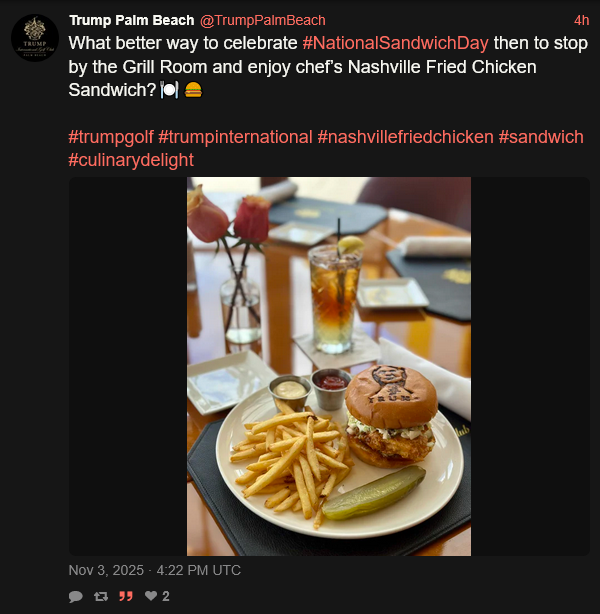Click the #nashvillefriedchicken hashtag
Screen dimensions: 600x614
pyautogui.click(x=405, y=137)
